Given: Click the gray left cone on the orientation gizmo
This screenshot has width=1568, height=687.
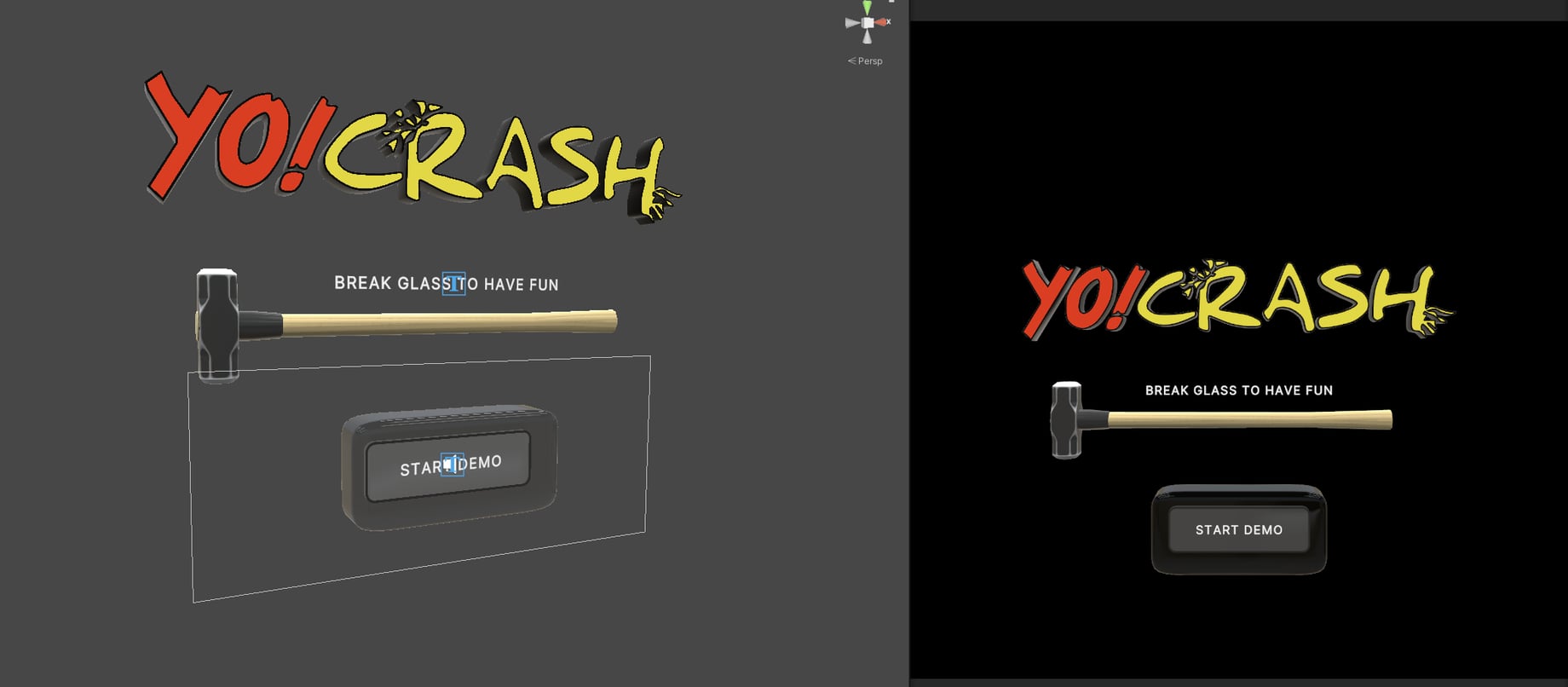Looking at the screenshot, I should (852, 23).
